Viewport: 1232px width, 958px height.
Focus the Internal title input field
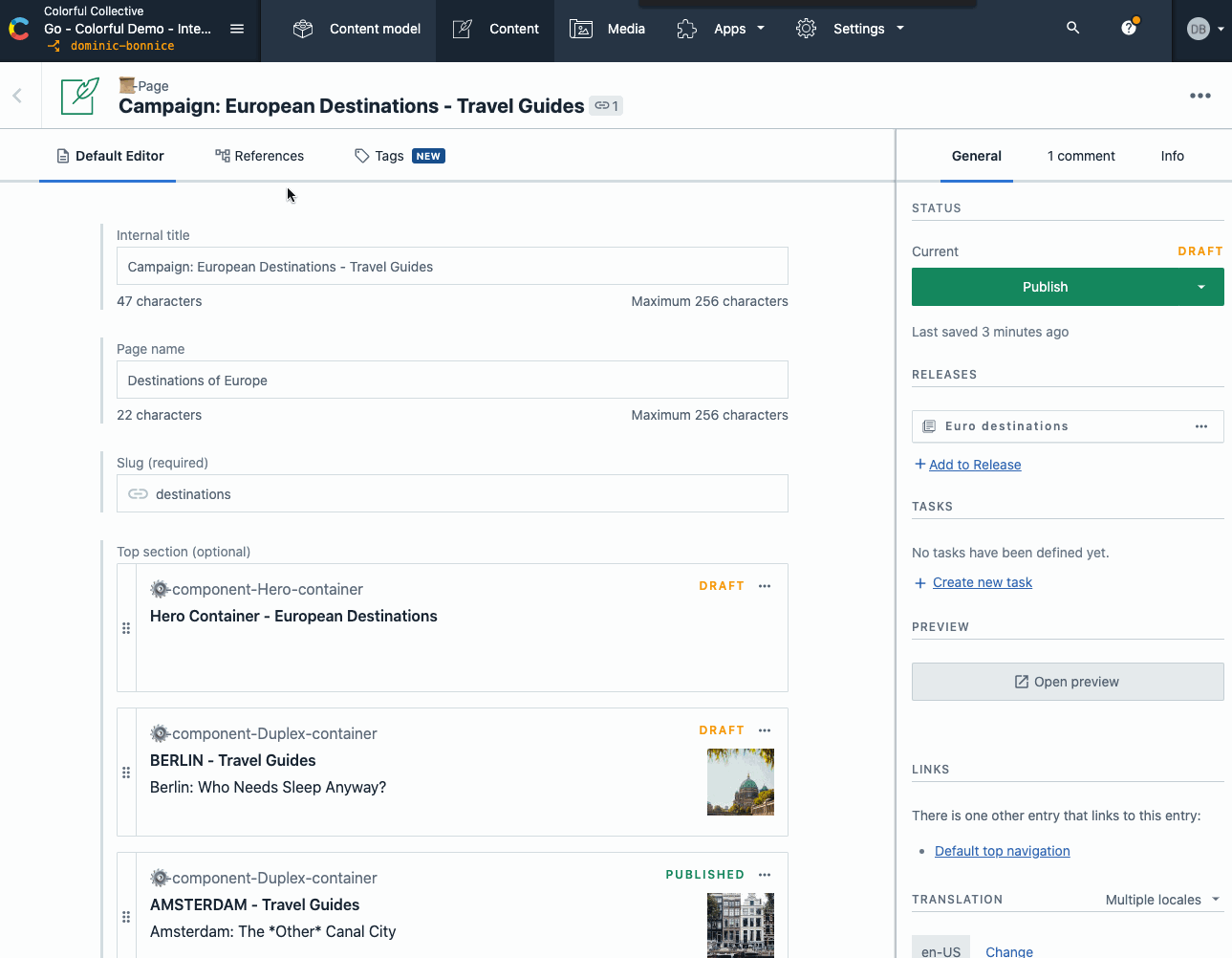click(452, 267)
